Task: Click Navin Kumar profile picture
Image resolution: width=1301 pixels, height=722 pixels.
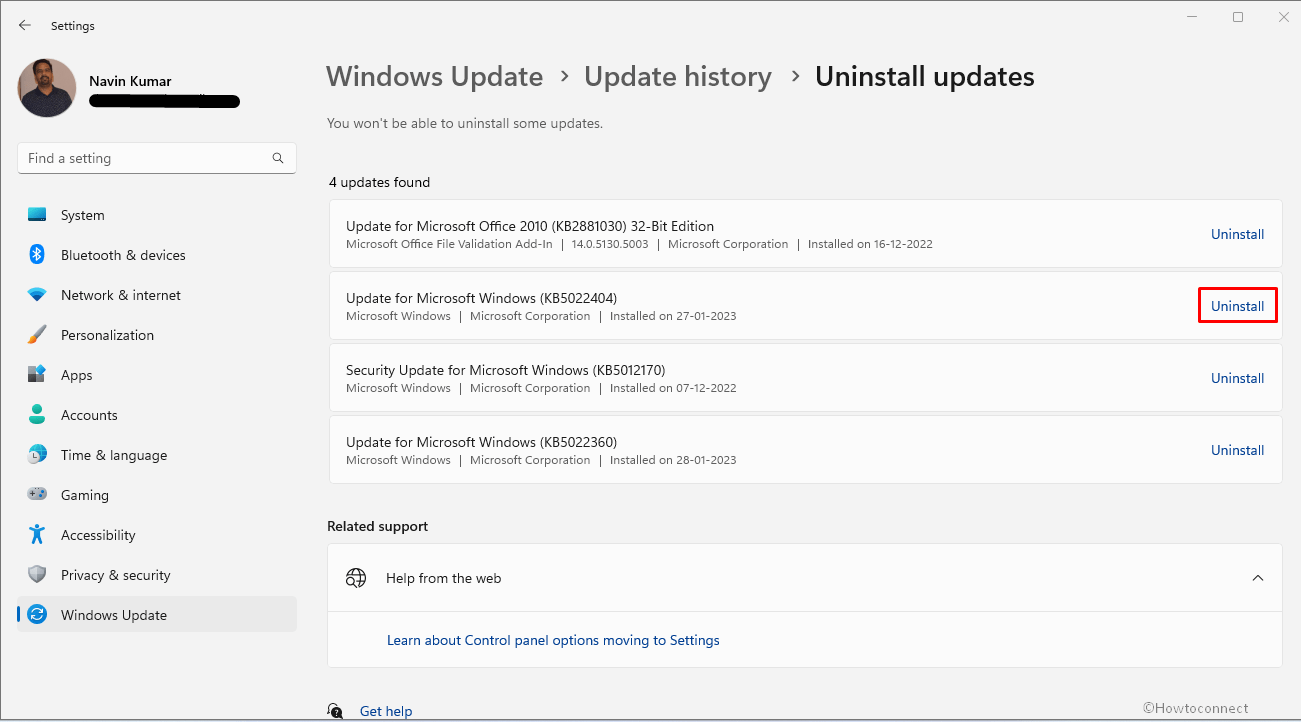Action: (47, 88)
